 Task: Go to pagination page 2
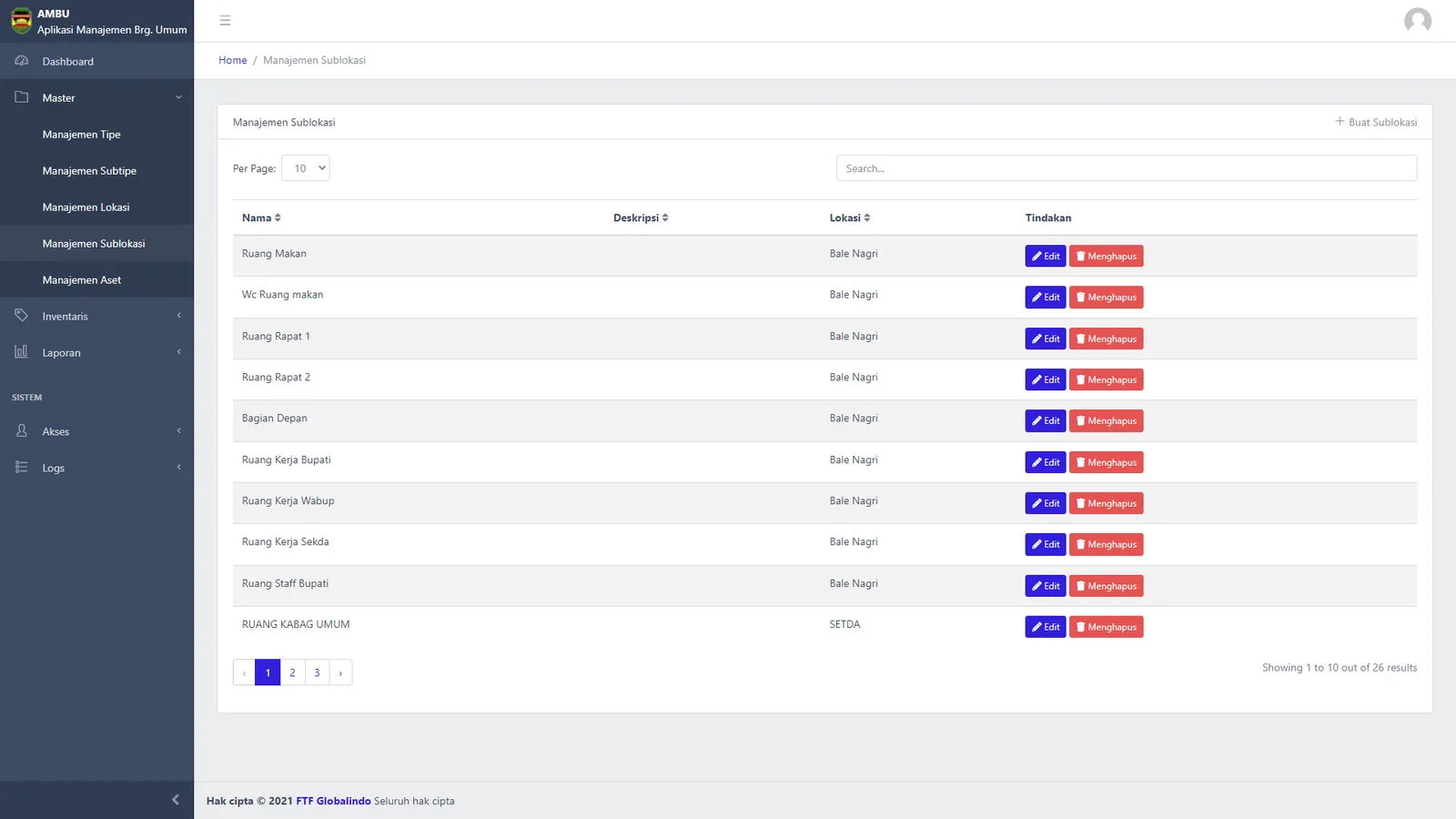coord(292,672)
